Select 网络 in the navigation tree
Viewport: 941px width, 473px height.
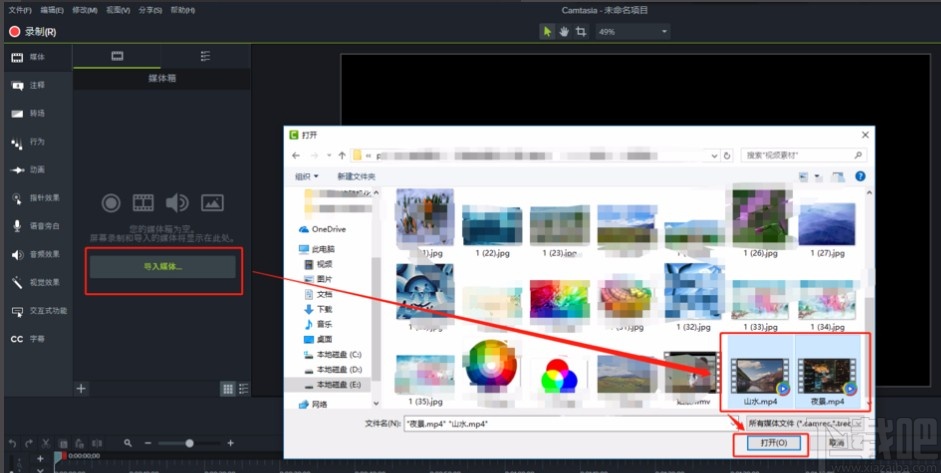313,405
